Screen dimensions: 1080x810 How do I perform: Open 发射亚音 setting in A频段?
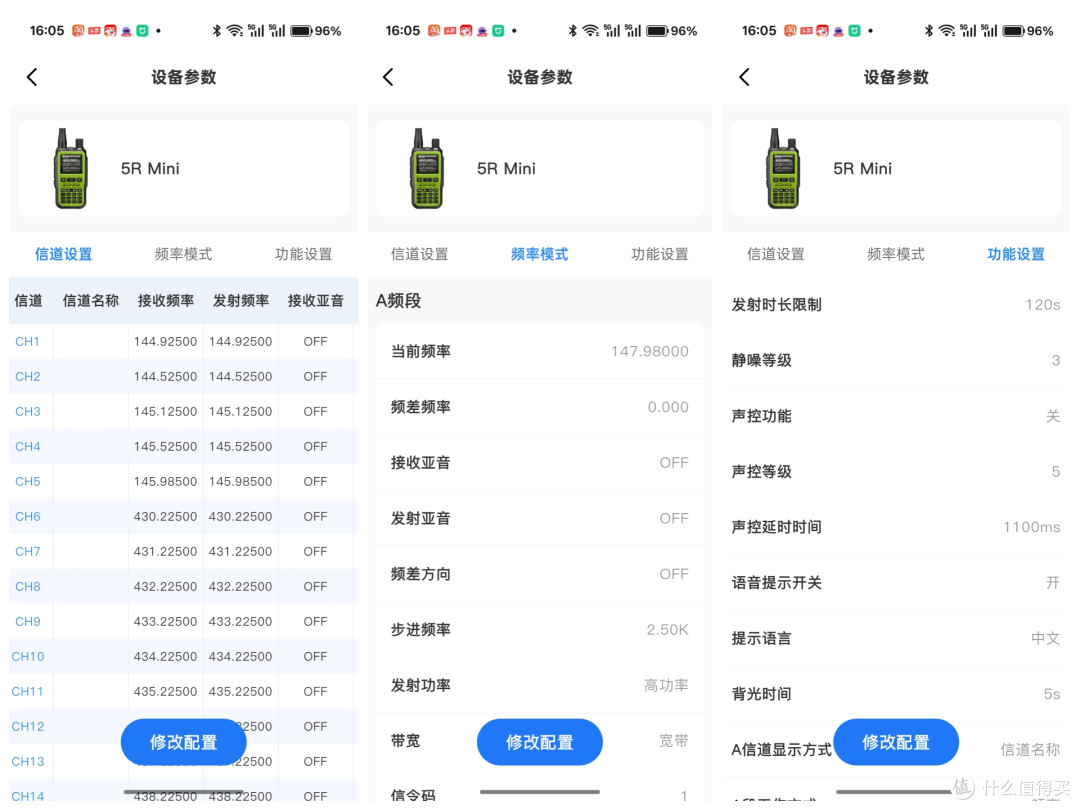(539, 518)
